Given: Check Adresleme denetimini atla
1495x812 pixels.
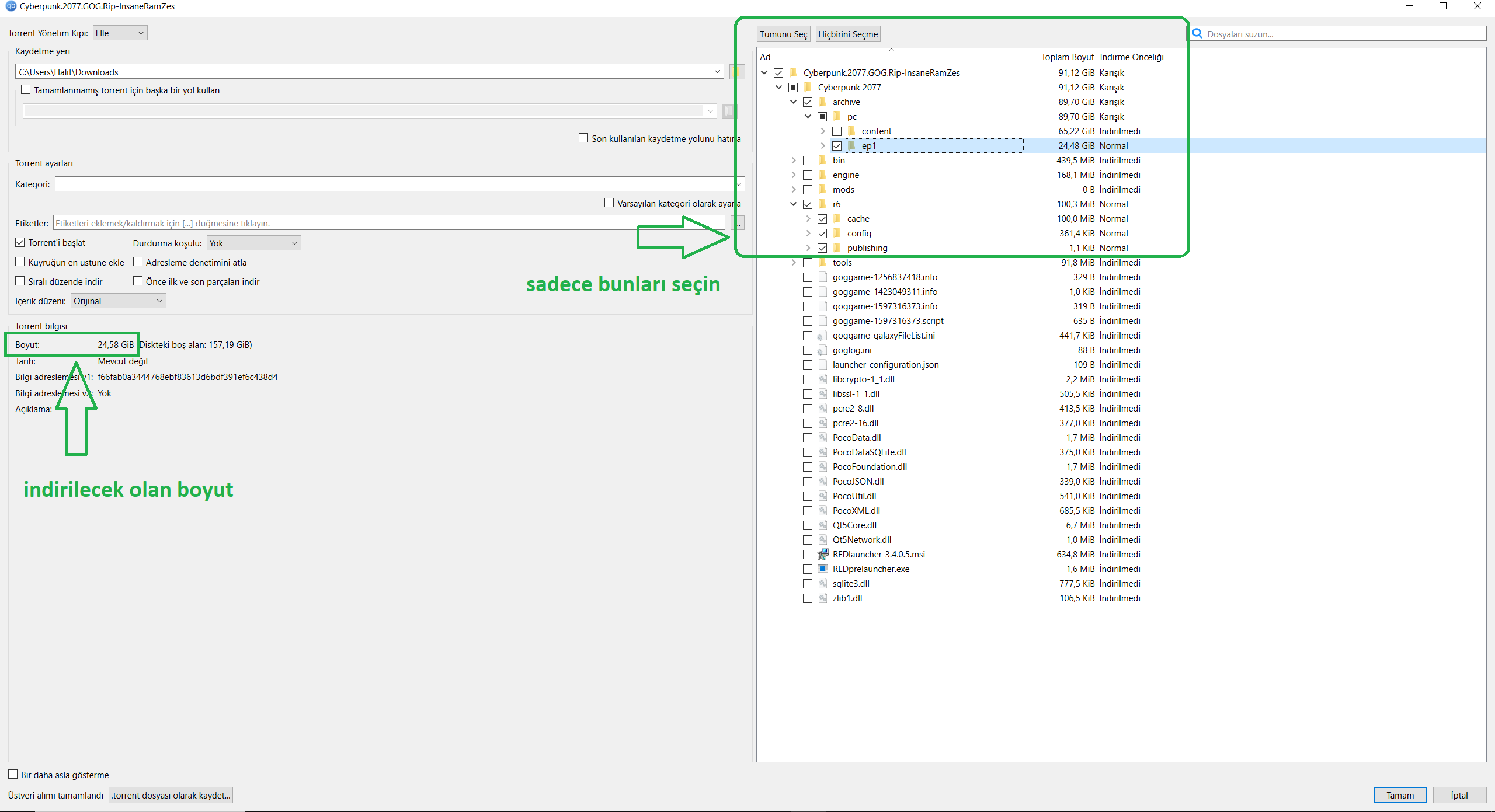Looking at the screenshot, I should click(x=138, y=262).
